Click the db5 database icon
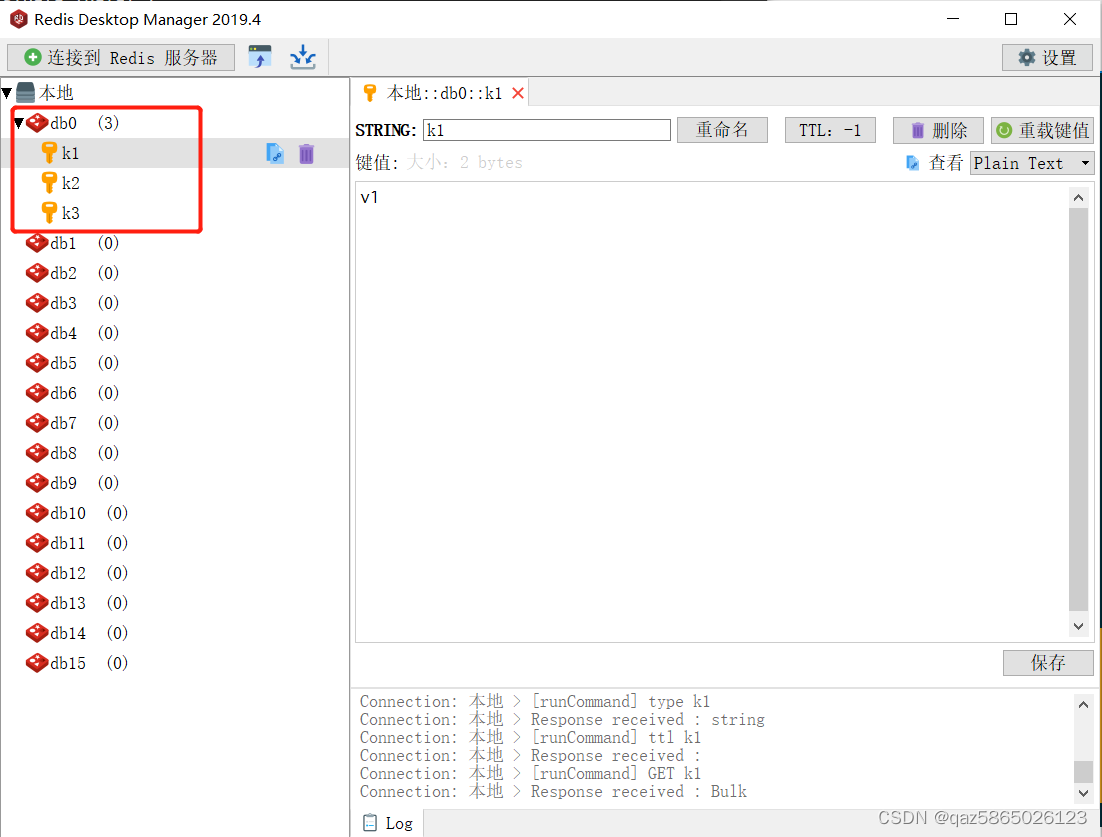The height and width of the screenshot is (837, 1102). 37,363
